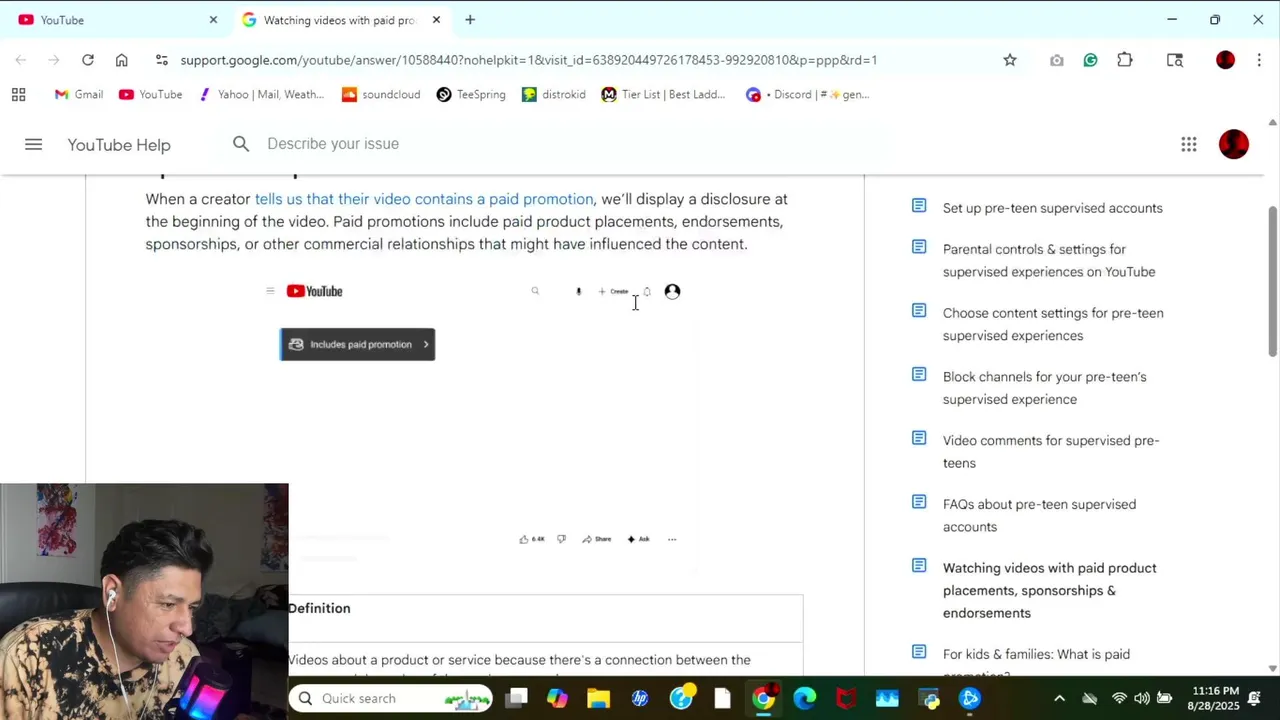The width and height of the screenshot is (1280, 720).
Task: Open the YouTube bookmark
Action: (151, 95)
